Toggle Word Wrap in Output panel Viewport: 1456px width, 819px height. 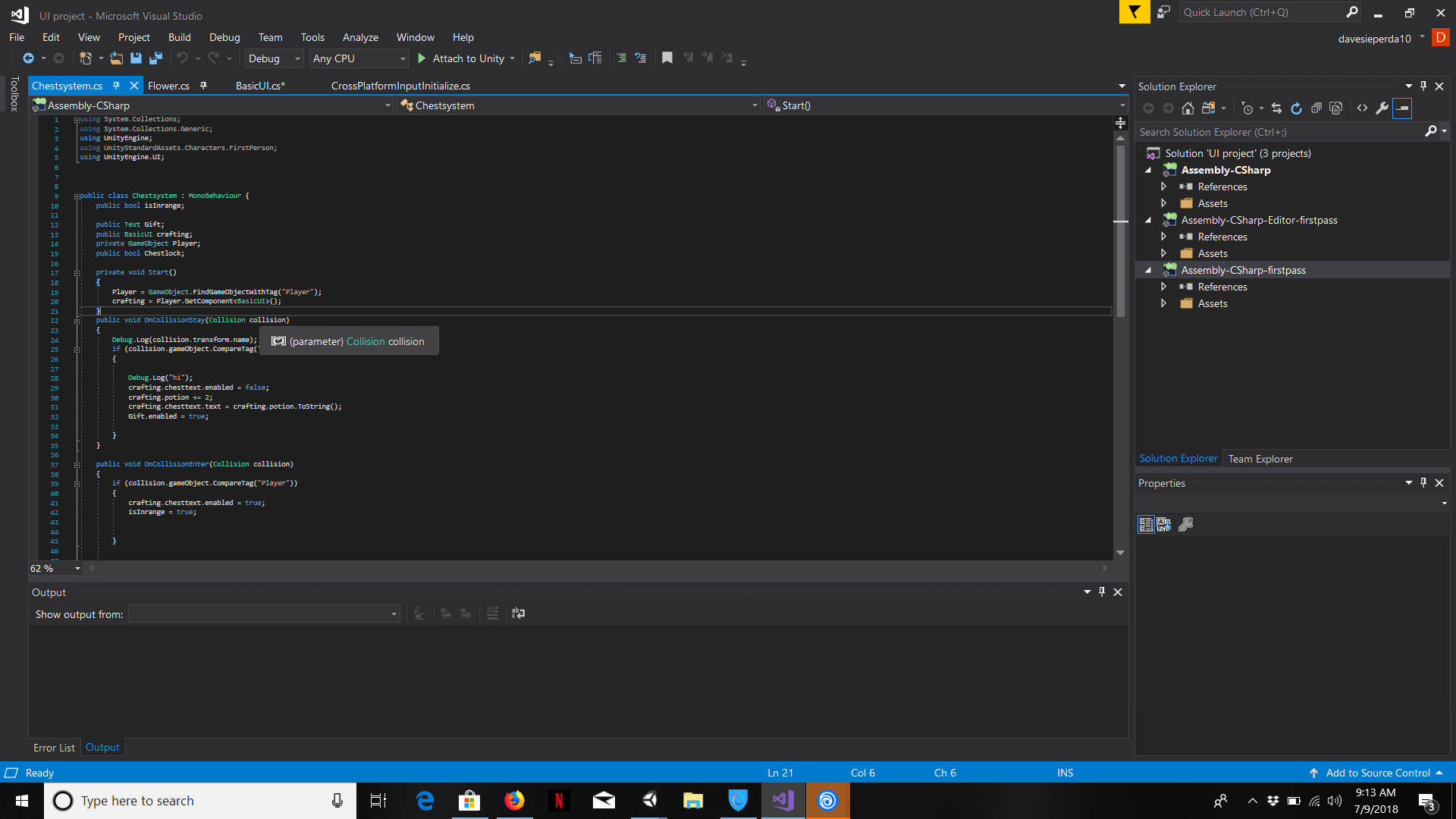point(518,613)
